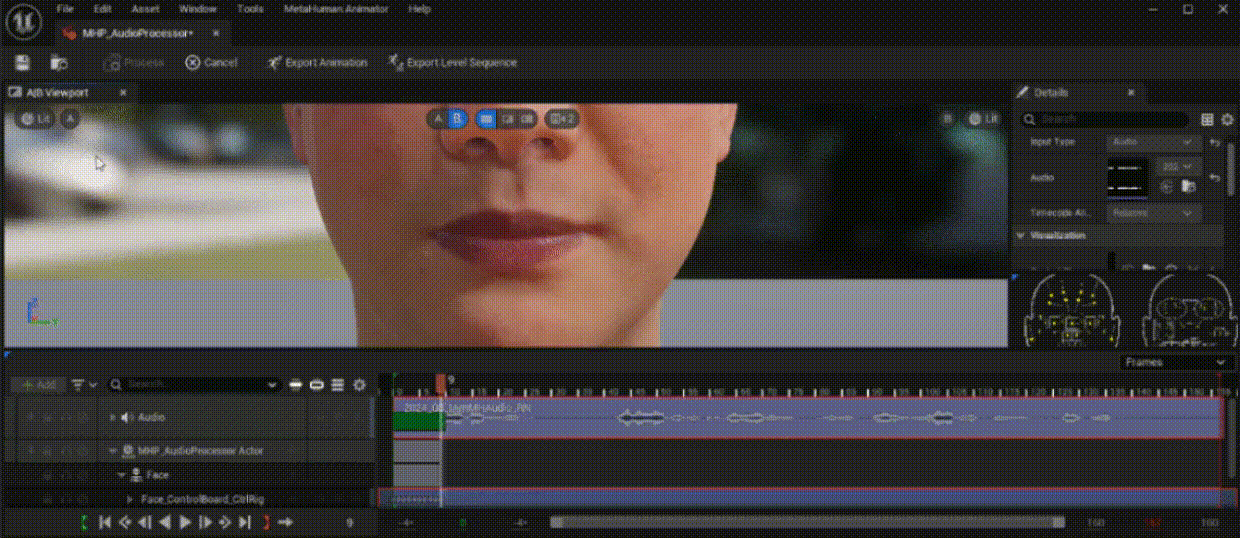Click the Audio asset waveform thumbnail
Viewport: 1240px width, 538px height.
click(x=1127, y=177)
